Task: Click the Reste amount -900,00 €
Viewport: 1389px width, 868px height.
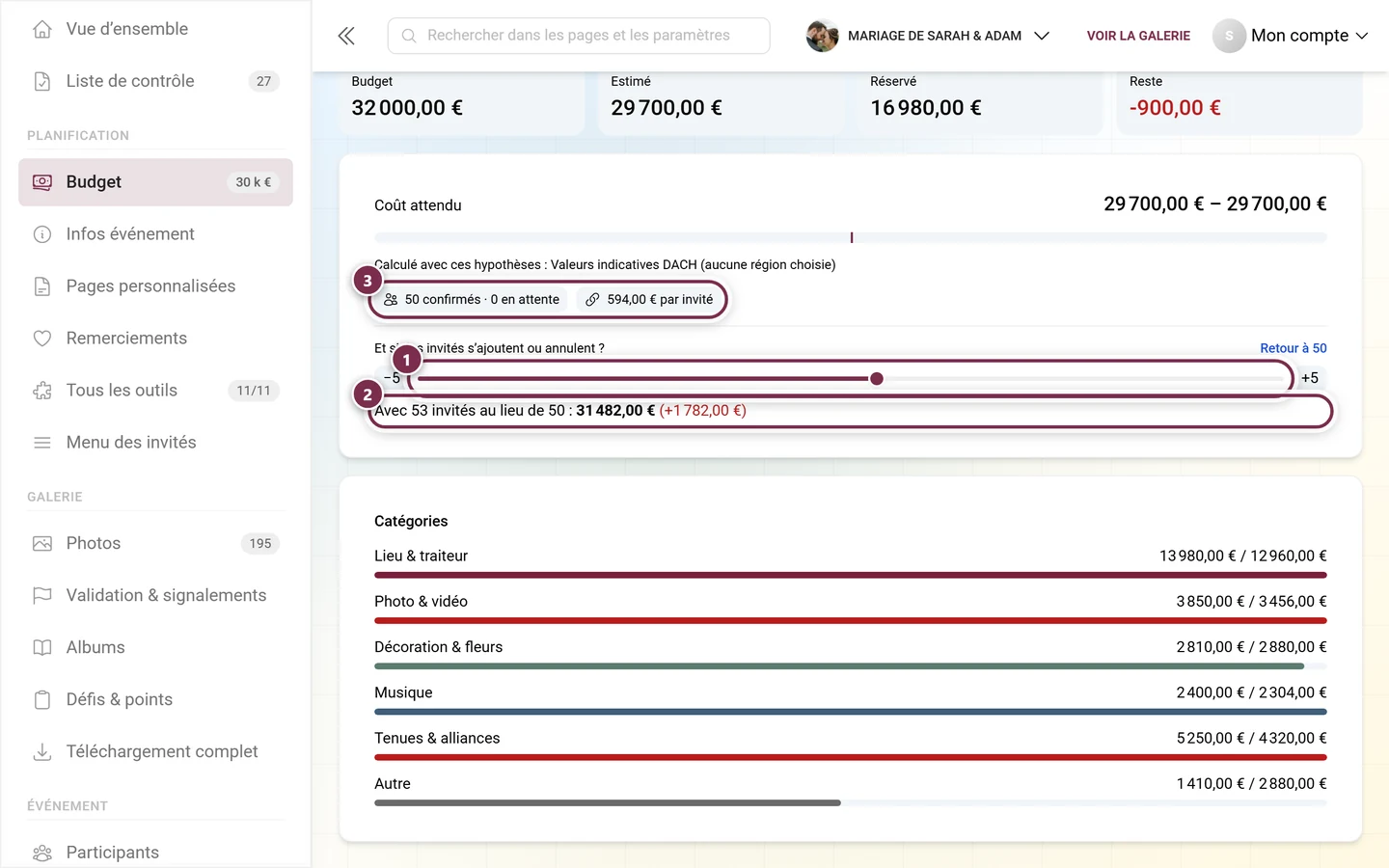Action: pyautogui.click(x=1175, y=108)
